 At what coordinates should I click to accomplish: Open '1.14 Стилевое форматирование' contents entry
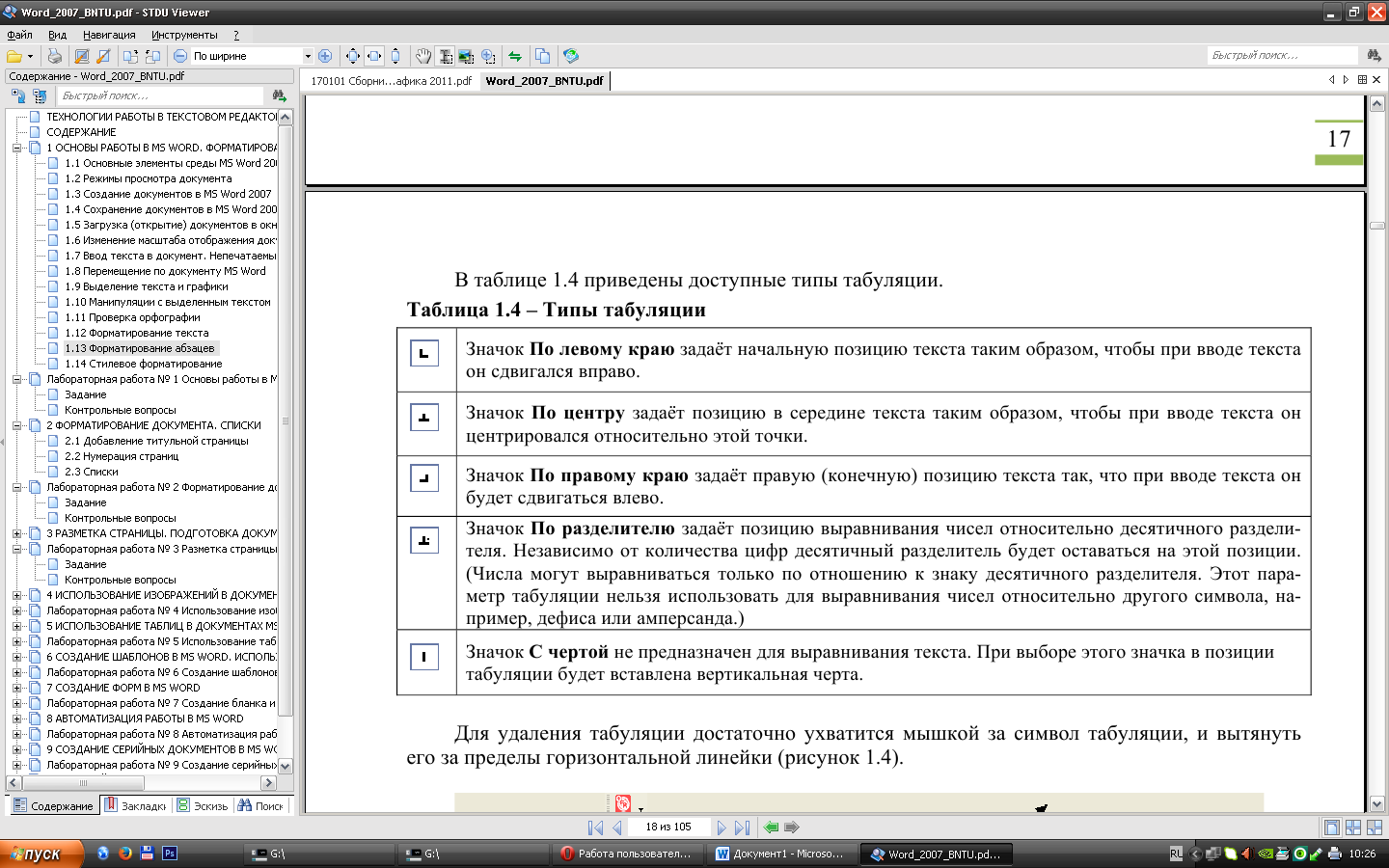[x=144, y=364]
